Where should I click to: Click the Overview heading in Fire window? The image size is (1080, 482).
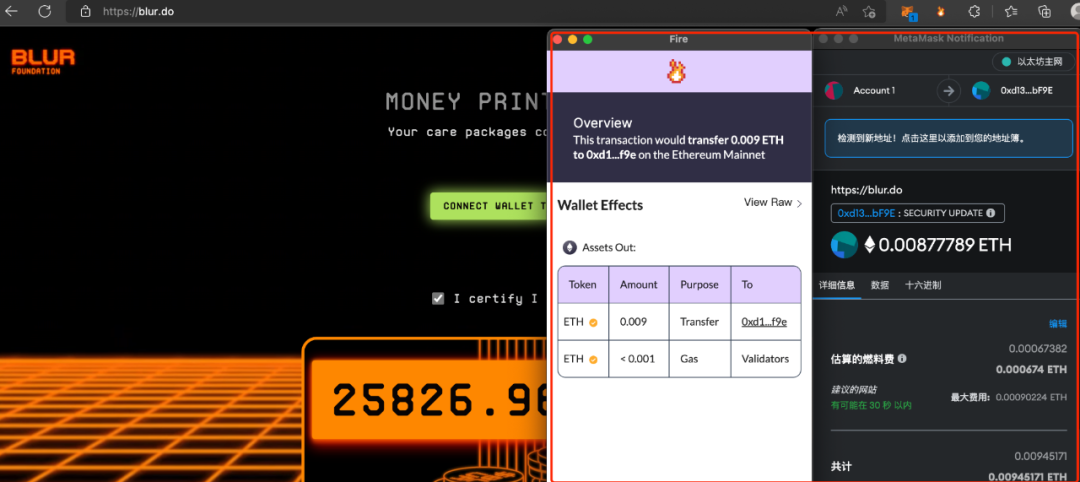pyautogui.click(x=603, y=123)
